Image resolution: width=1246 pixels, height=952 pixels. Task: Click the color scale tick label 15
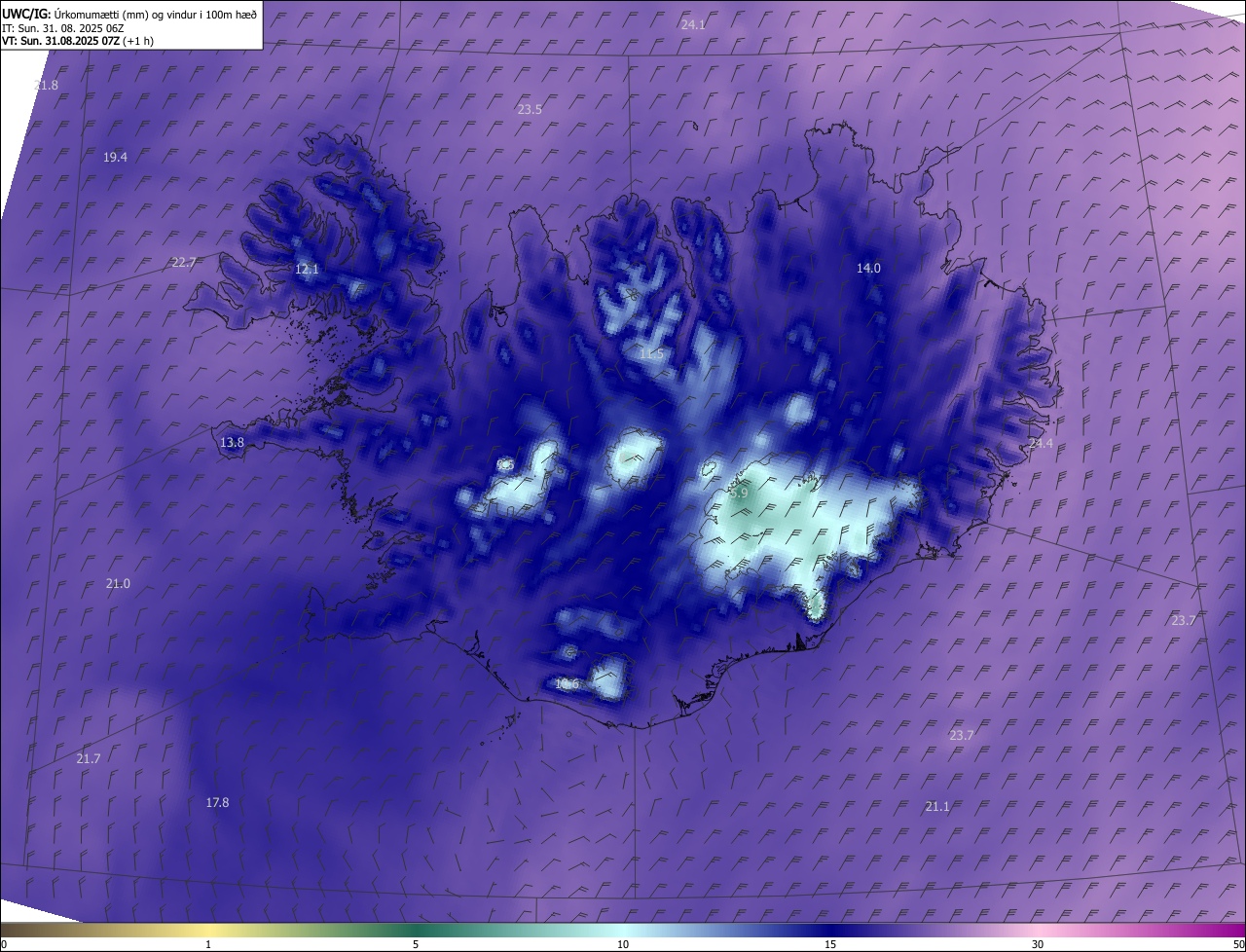pyautogui.click(x=830, y=944)
